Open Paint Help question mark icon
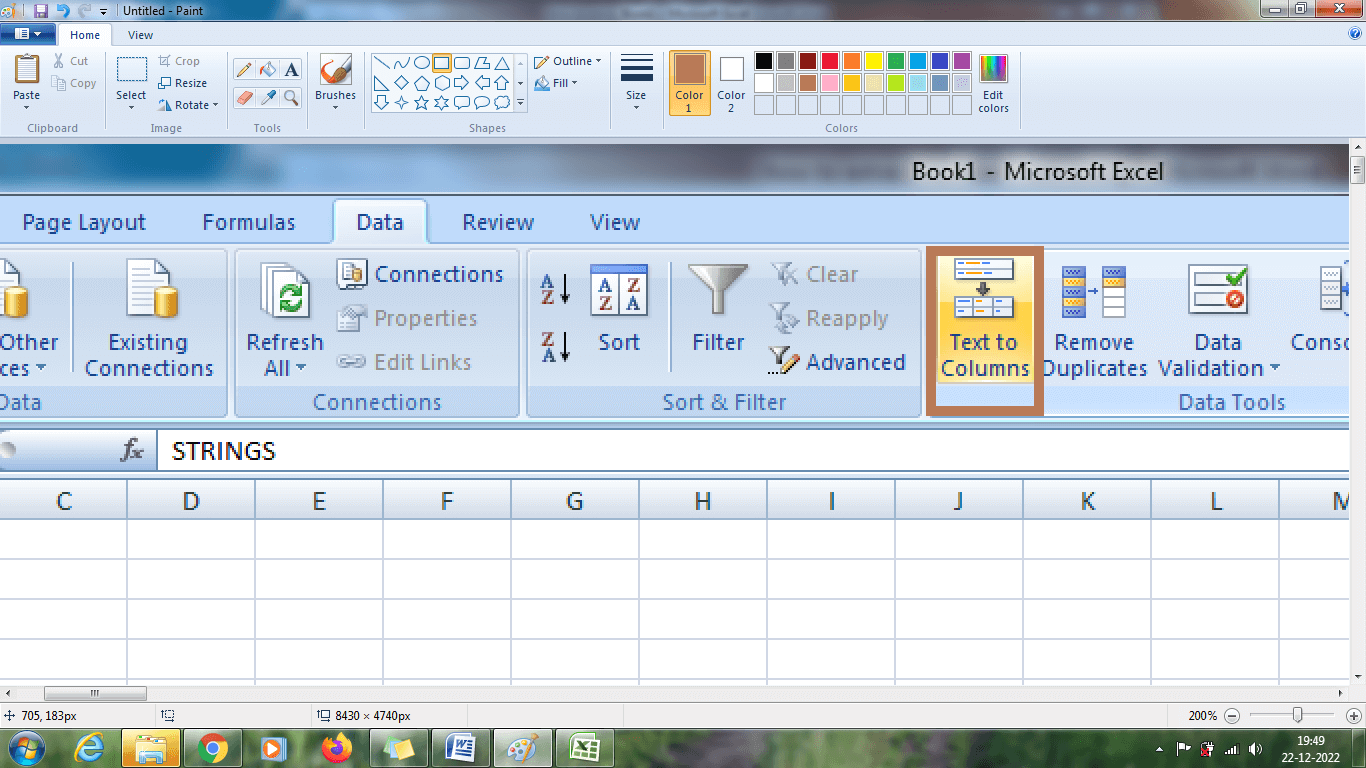The width and height of the screenshot is (1366, 768). coord(1355,33)
